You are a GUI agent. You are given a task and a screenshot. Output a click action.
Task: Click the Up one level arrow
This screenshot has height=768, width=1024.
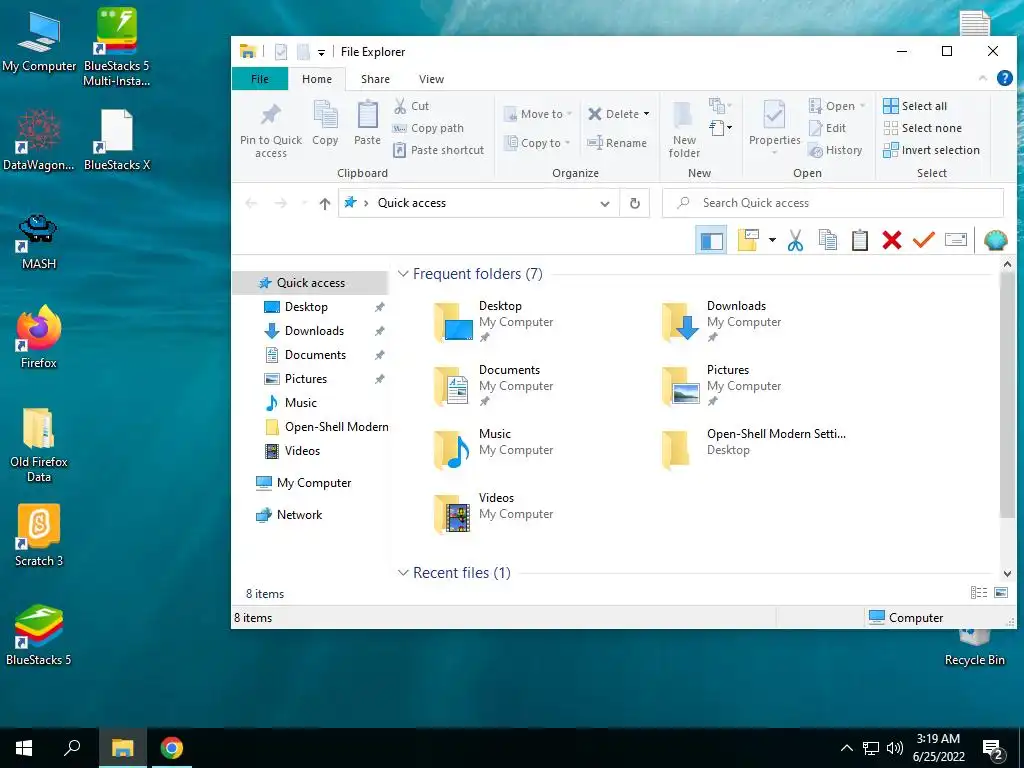click(325, 204)
